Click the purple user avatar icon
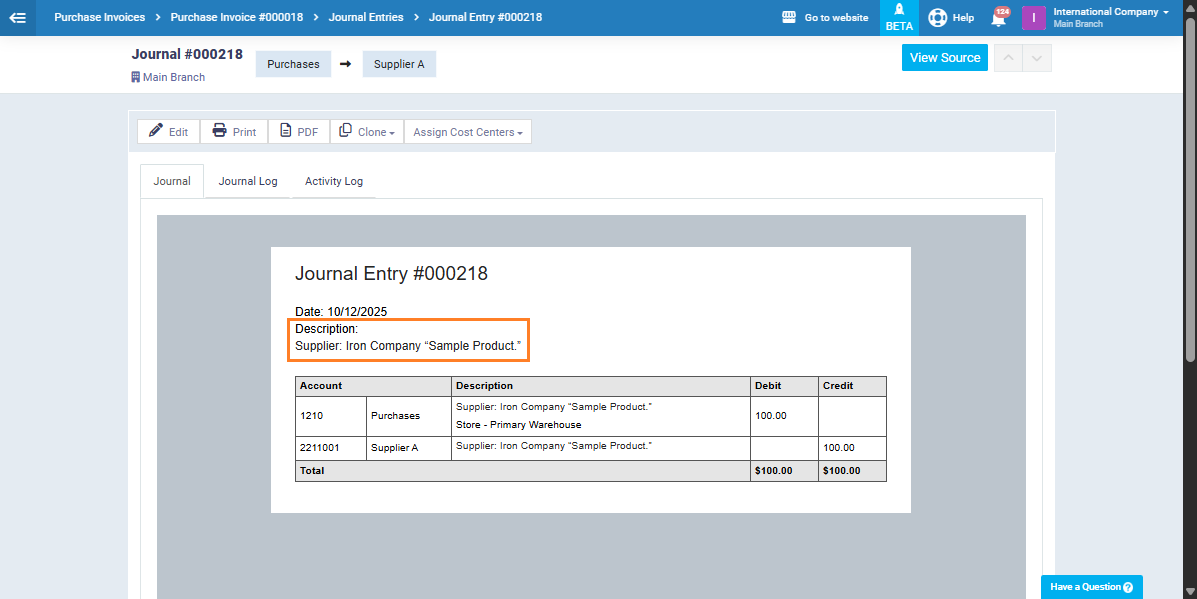The height and width of the screenshot is (599, 1197). tap(1033, 17)
